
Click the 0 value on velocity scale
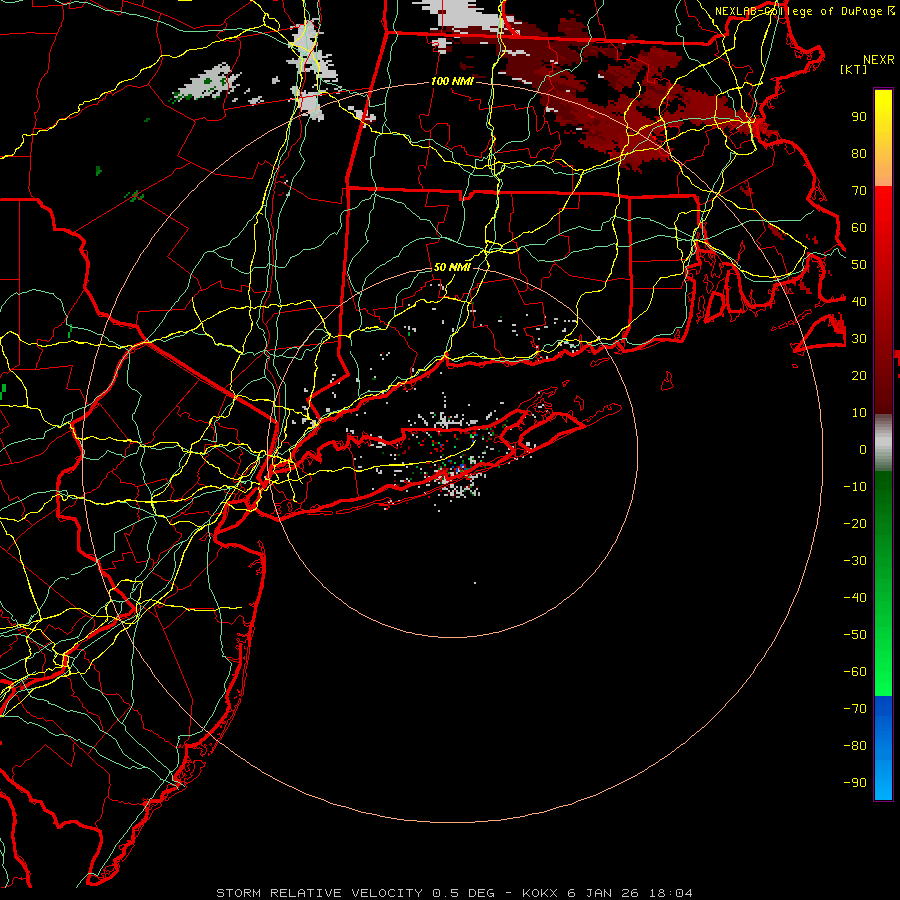pyautogui.click(x=863, y=449)
